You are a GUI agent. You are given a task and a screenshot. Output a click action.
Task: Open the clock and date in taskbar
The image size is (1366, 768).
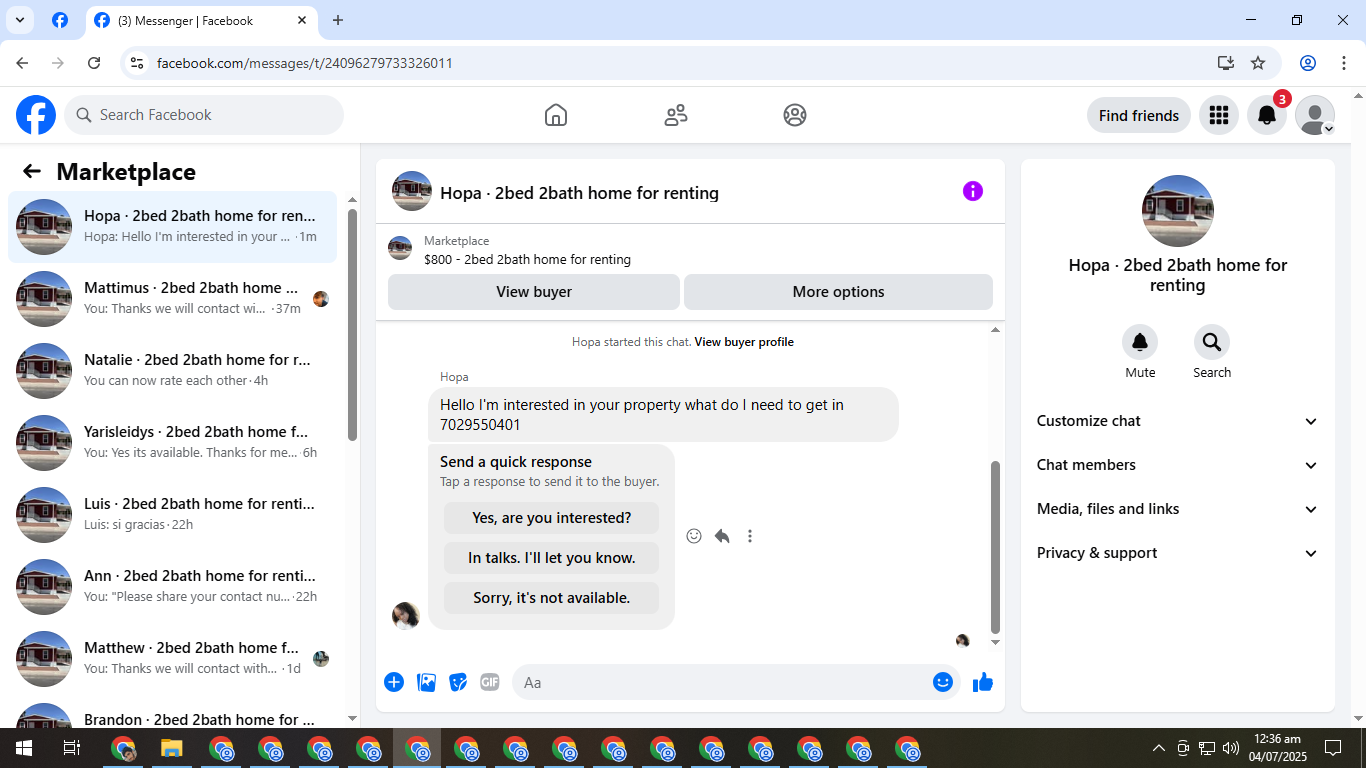pyautogui.click(x=1277, y=748)
